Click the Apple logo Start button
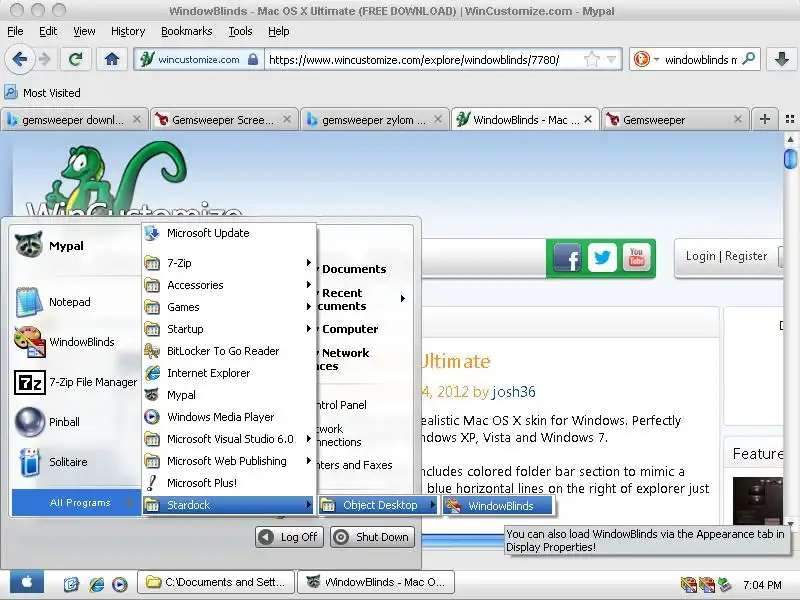800x600 pixels. pos(27,582)
